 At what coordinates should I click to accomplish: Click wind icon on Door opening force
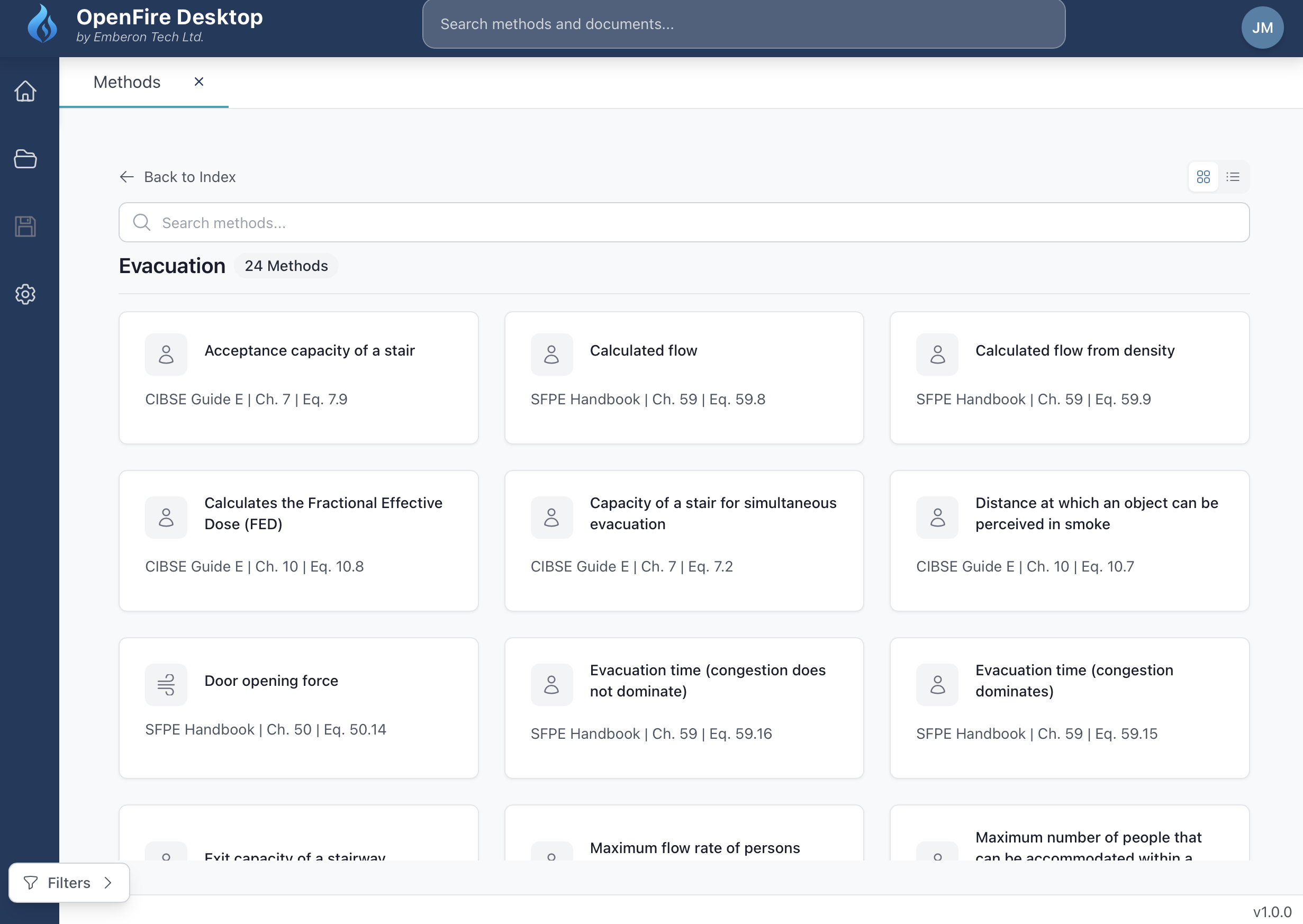[x=166, y=684]
